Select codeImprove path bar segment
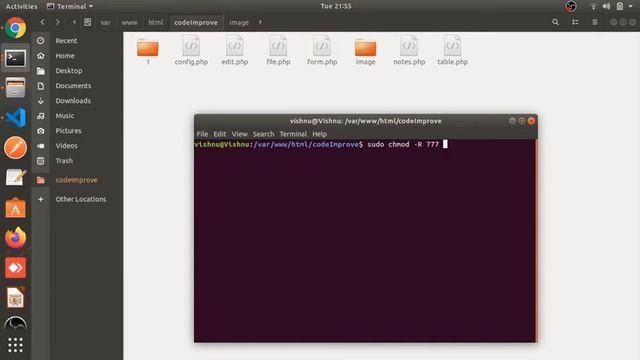 tap(196, 22)
